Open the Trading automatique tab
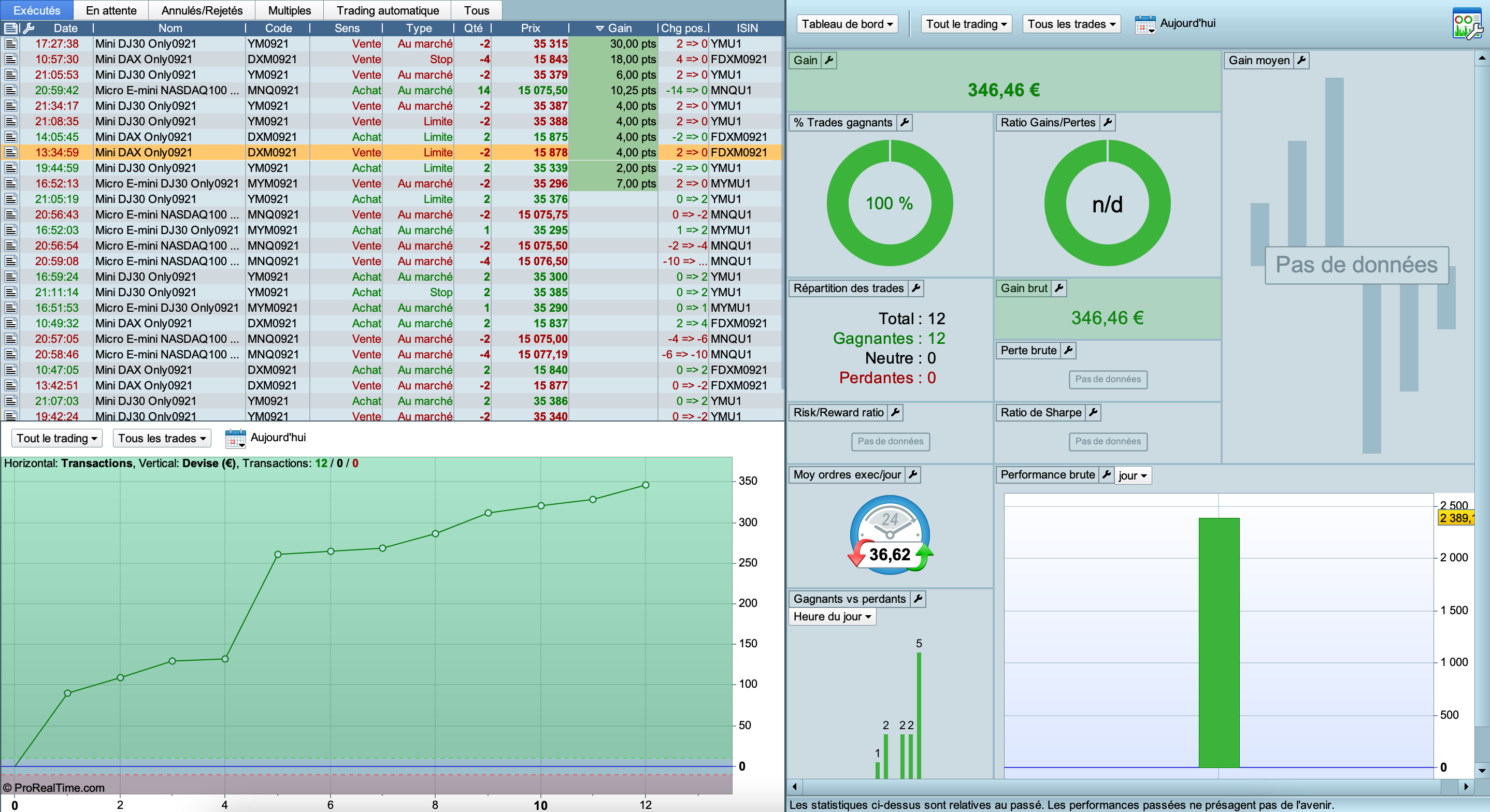This screenshot has width=1490, height=812. pos(388,10)
